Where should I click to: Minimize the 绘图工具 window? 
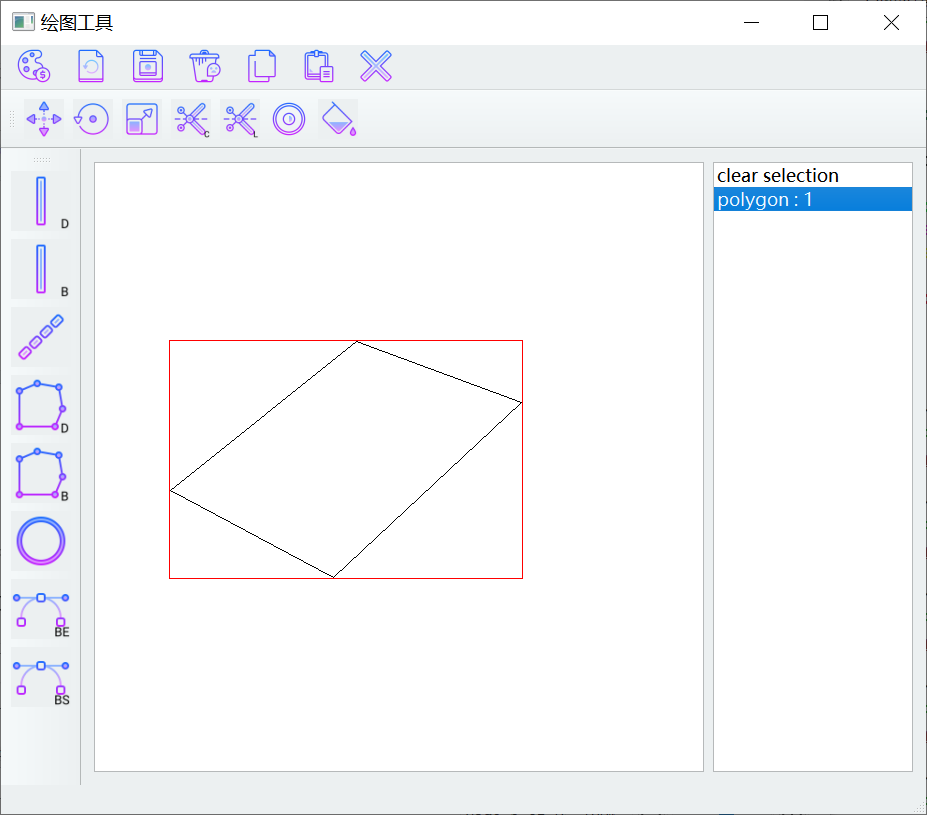coord(751,22)
